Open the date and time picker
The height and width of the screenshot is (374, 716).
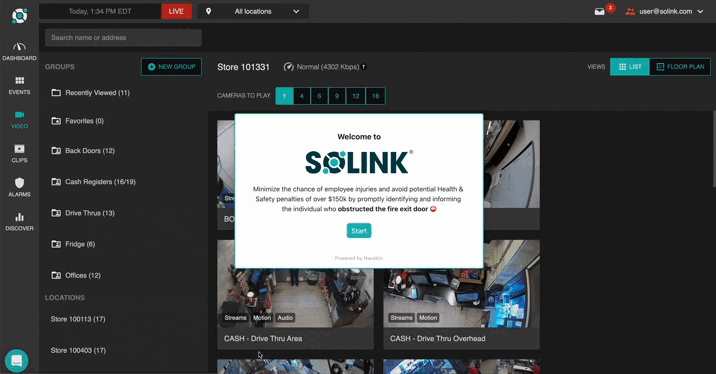point(100,11)
